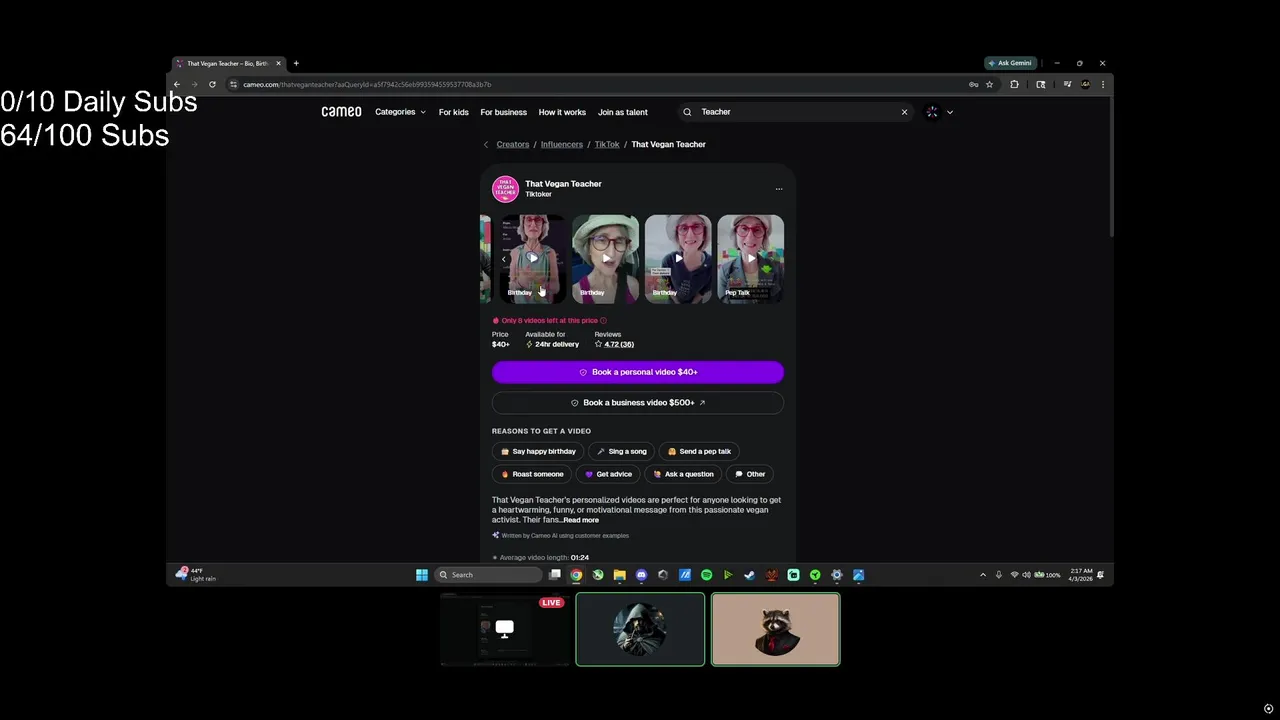Book a personal video $40+
1280x720 pixels.
tap(638, 372)
